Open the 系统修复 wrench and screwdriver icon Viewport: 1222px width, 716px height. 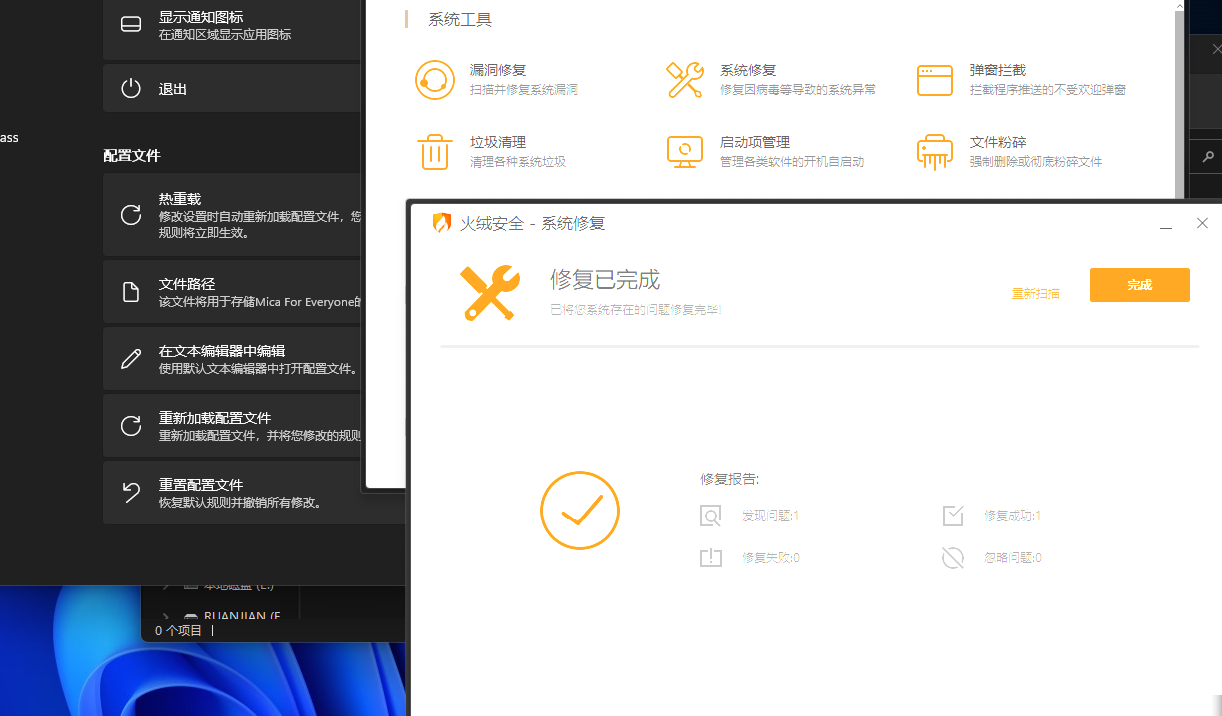pyautogui.click(x=685, y=80)
